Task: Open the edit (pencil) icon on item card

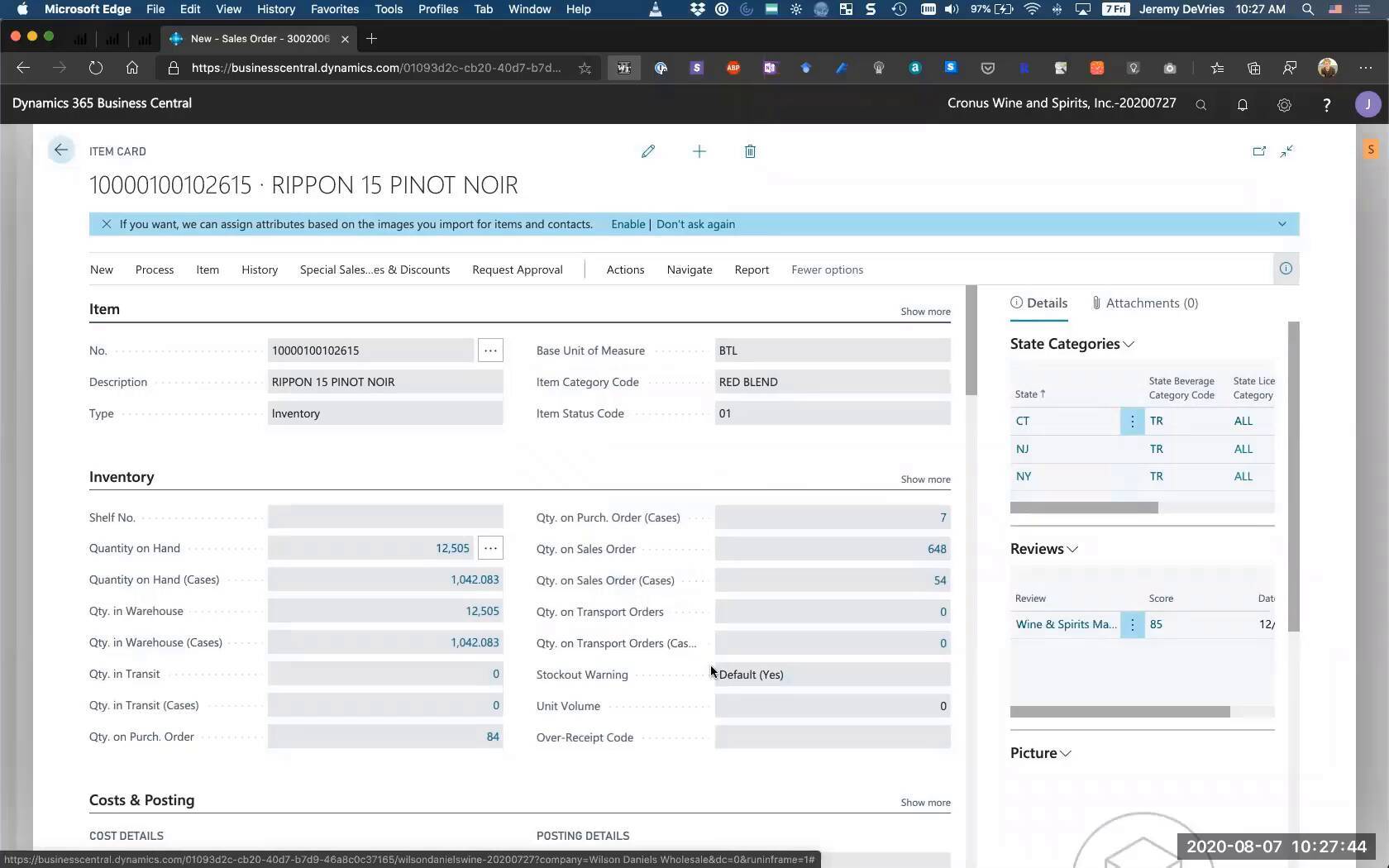Action: [648, 151]
